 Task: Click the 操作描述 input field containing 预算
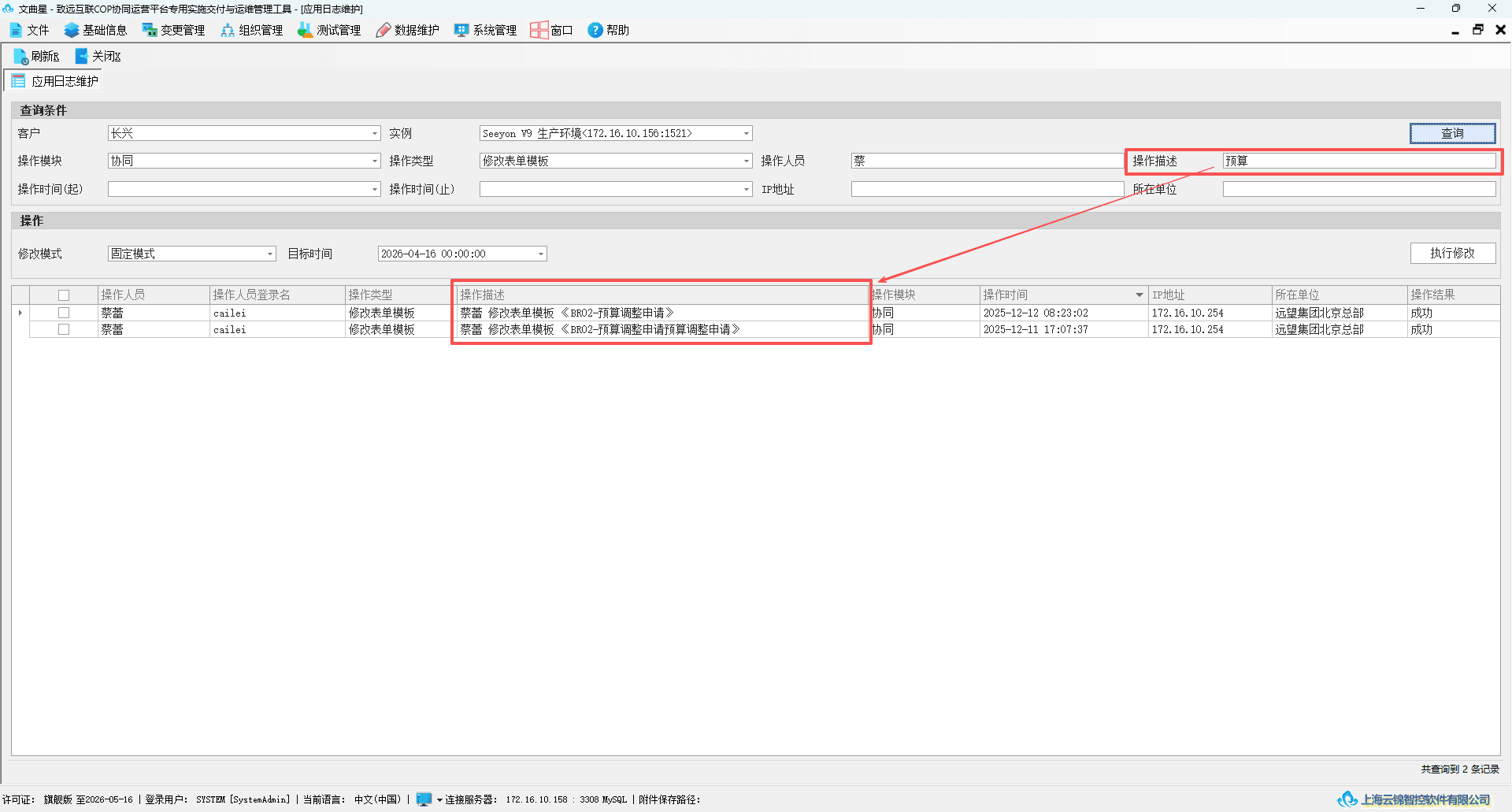point(1358,161)
